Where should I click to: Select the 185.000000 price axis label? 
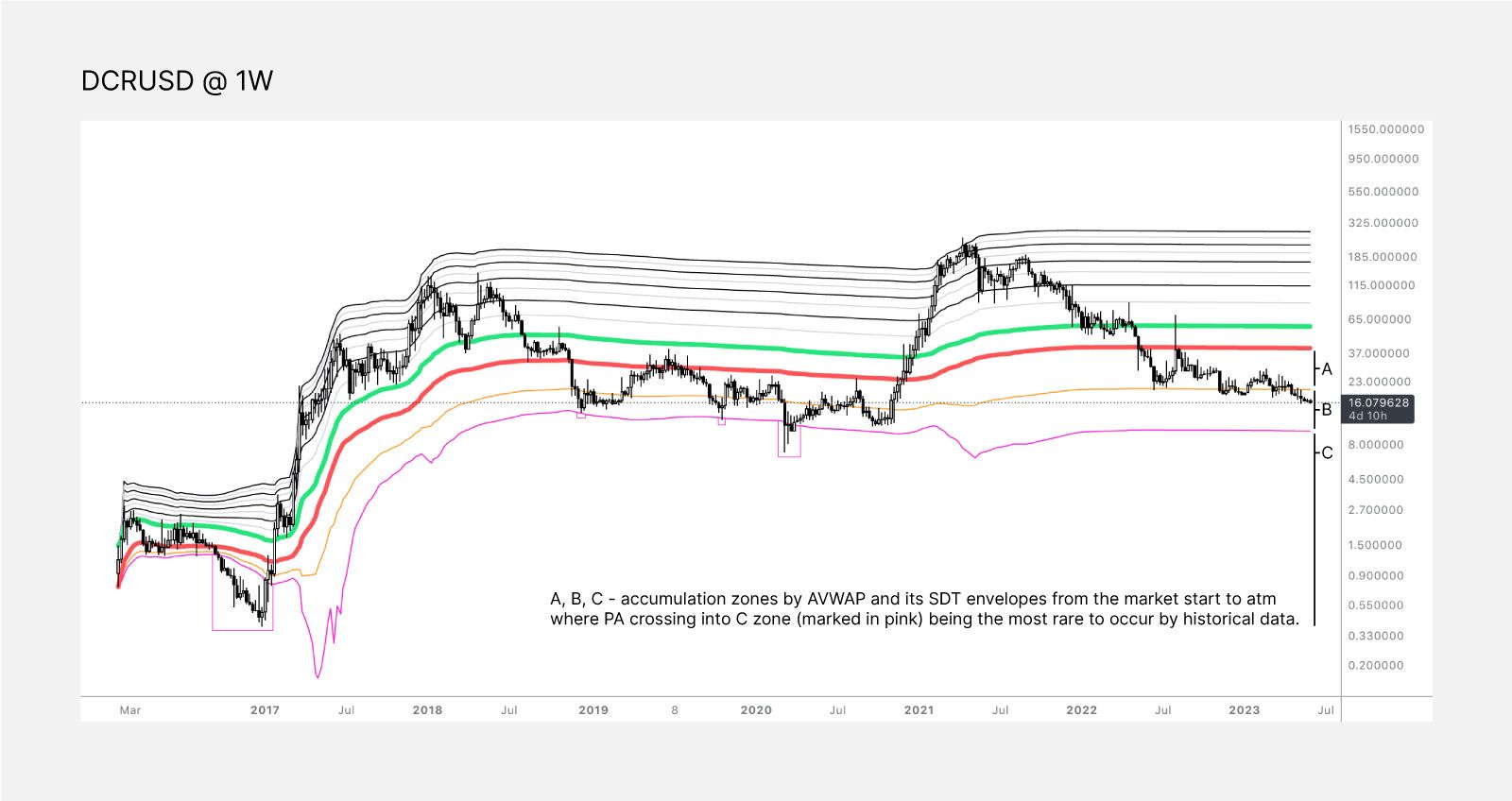click(x=1383, y=257)
